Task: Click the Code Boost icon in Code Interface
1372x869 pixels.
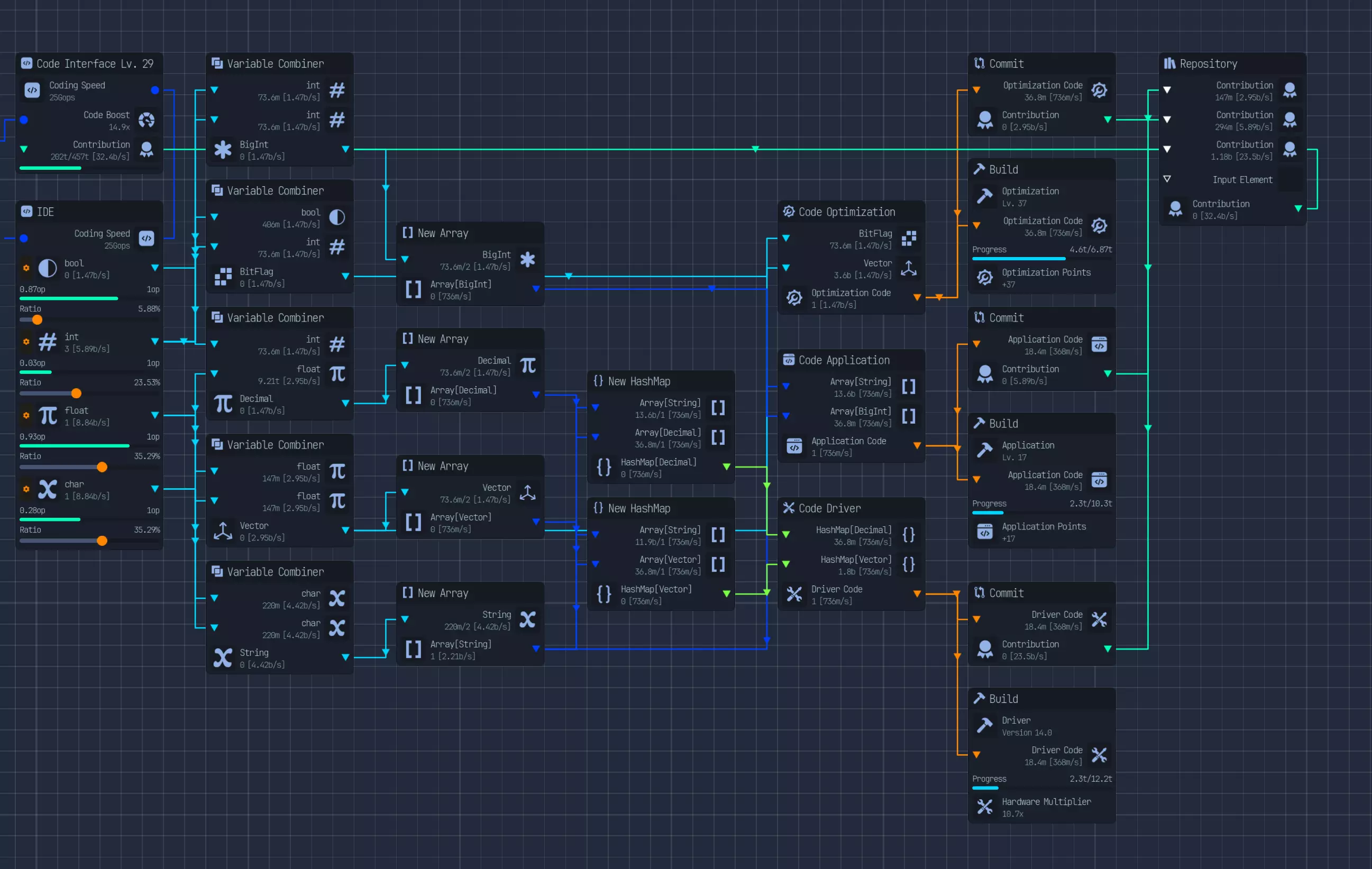Action: click(x=147, y=120)
